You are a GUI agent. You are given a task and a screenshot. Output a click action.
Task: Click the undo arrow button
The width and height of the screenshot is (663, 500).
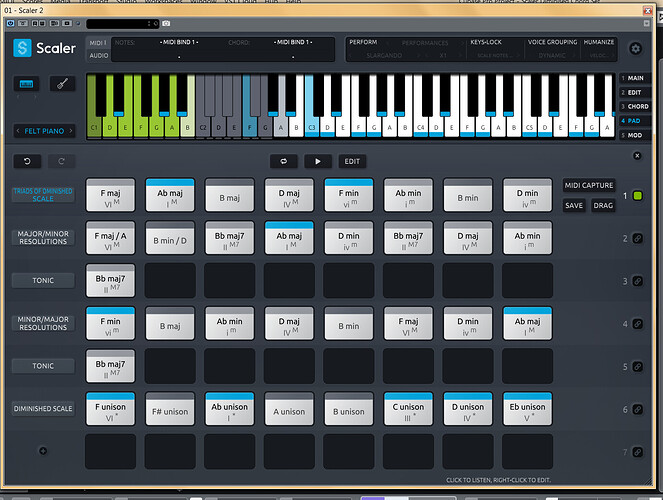[x=27, y=161]
